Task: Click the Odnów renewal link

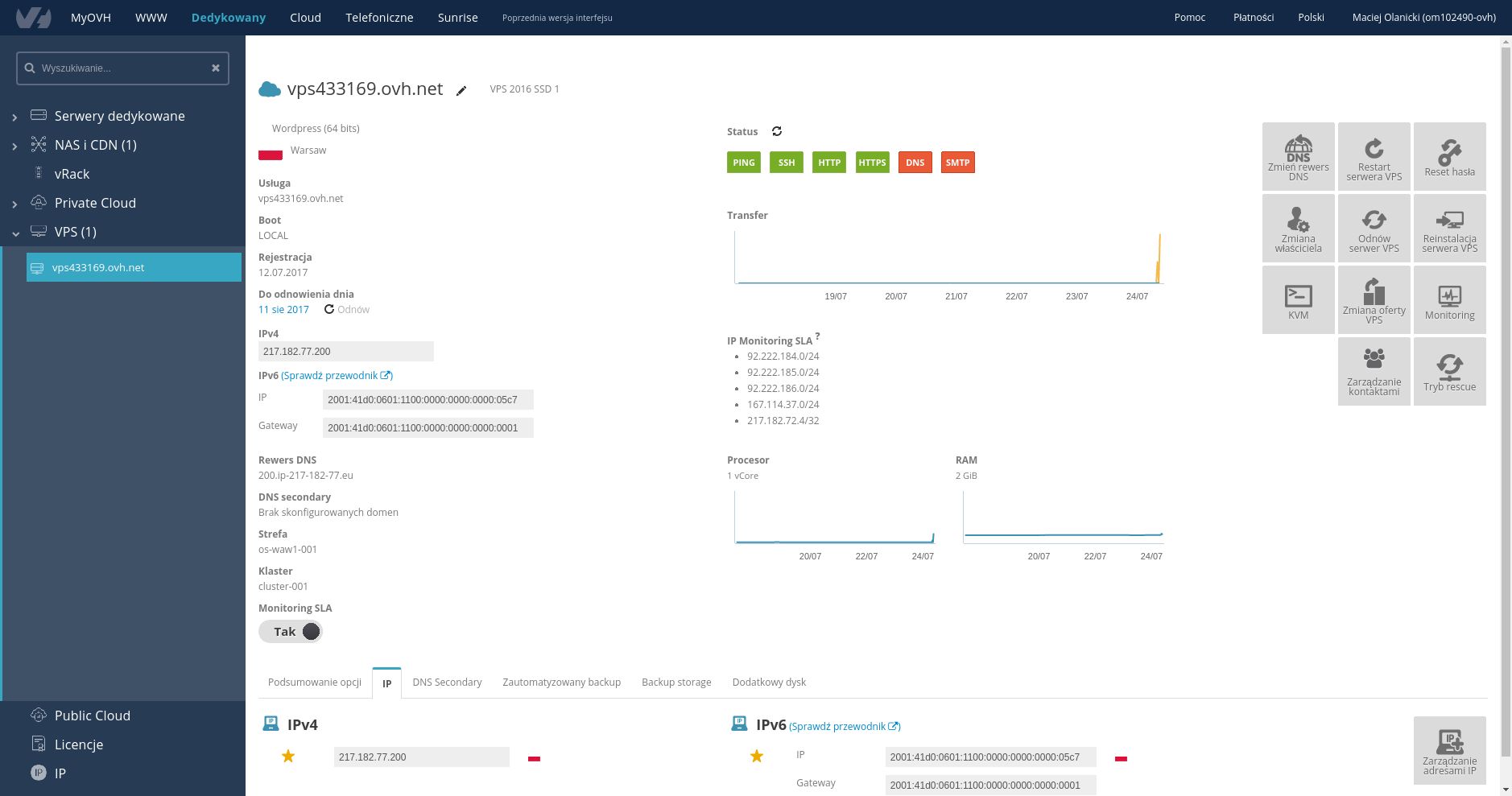Action: coord(347,309)
